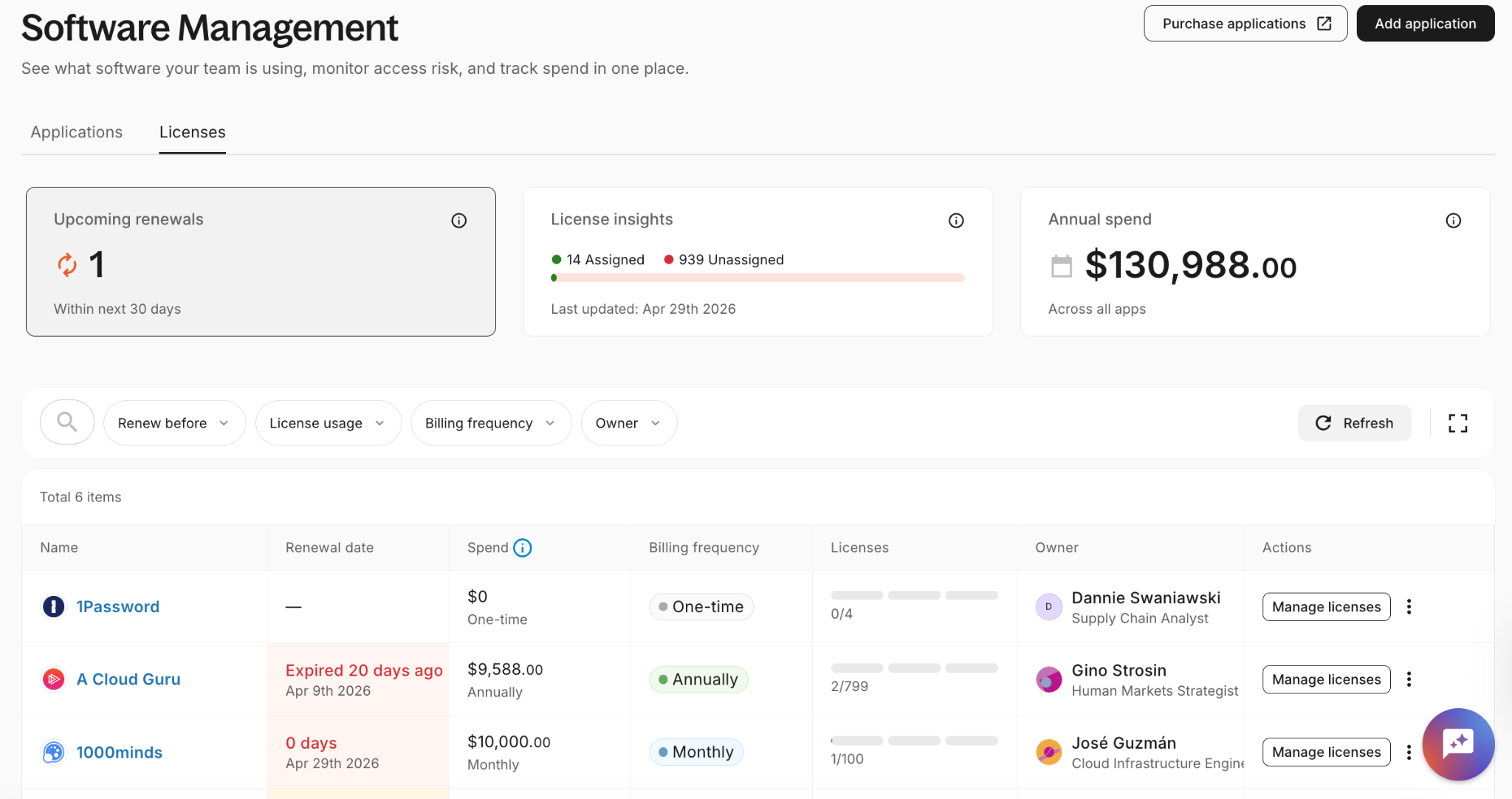Viewport: 1512px width, 799px height.
Task: Click Upcoming renewals info icon
Action: pos(458,221)
